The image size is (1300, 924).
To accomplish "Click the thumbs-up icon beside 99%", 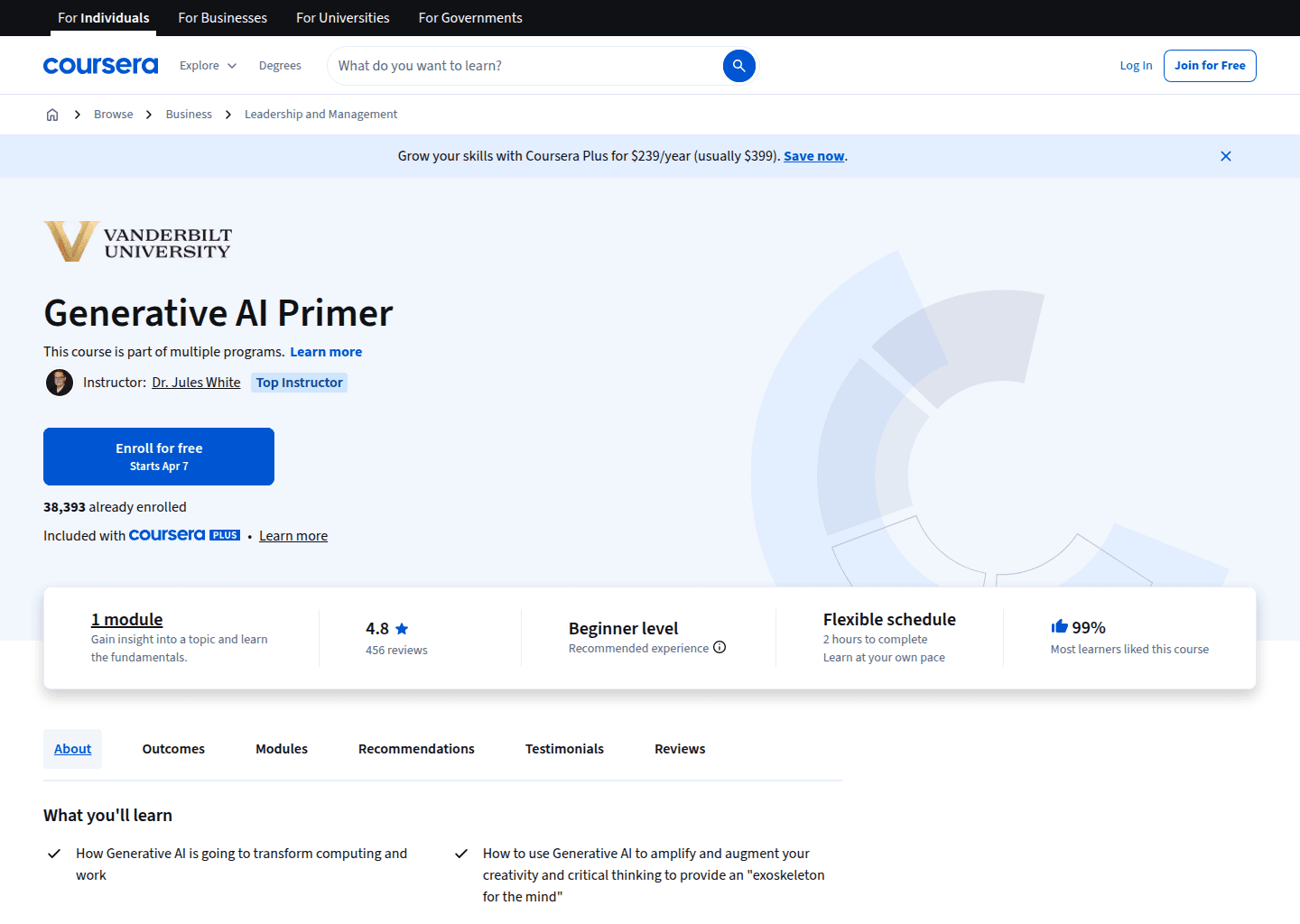I will tap(1058, 626).
